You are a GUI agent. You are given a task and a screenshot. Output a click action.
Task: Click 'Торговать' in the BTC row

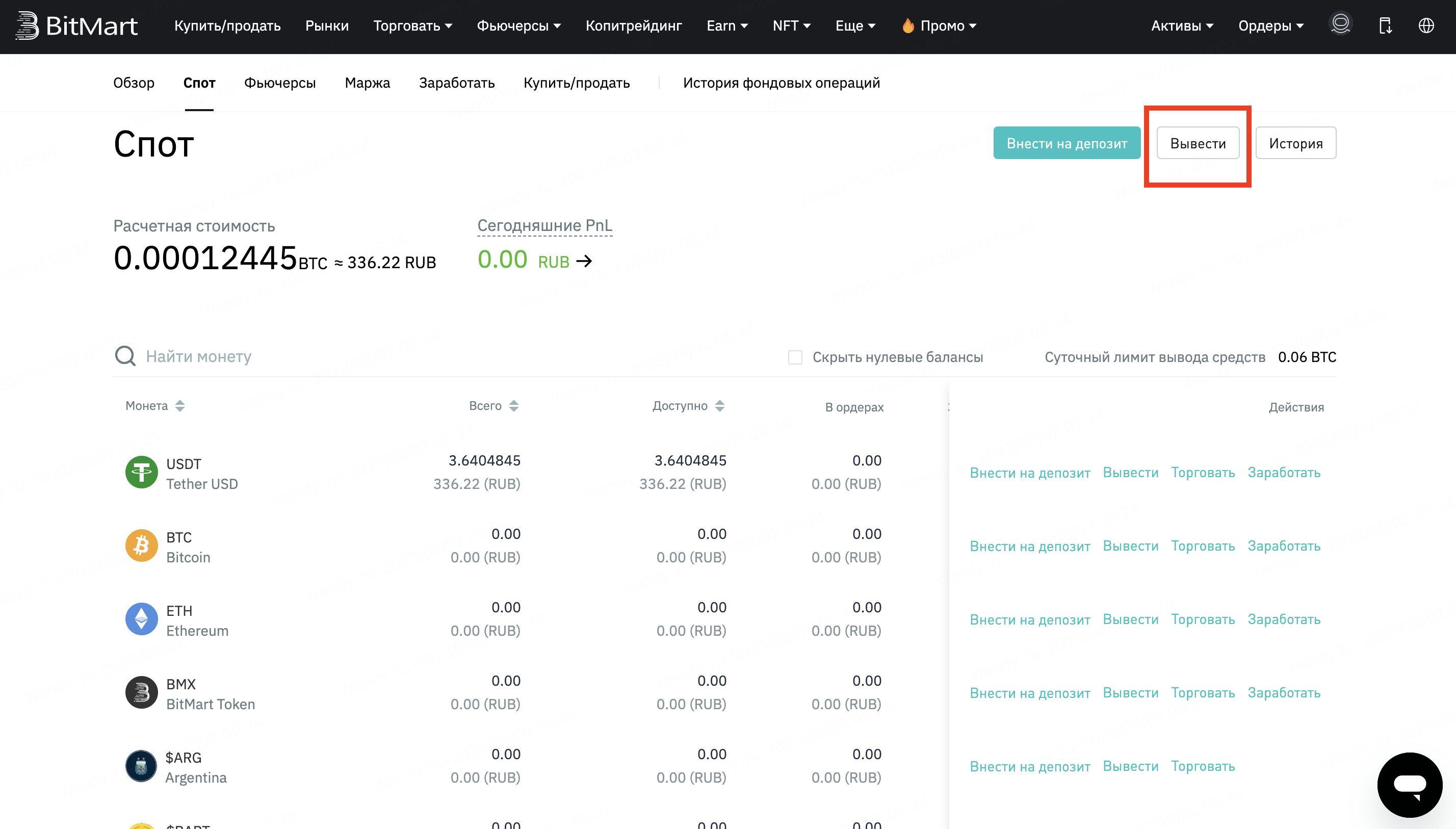click(1203, 546)
